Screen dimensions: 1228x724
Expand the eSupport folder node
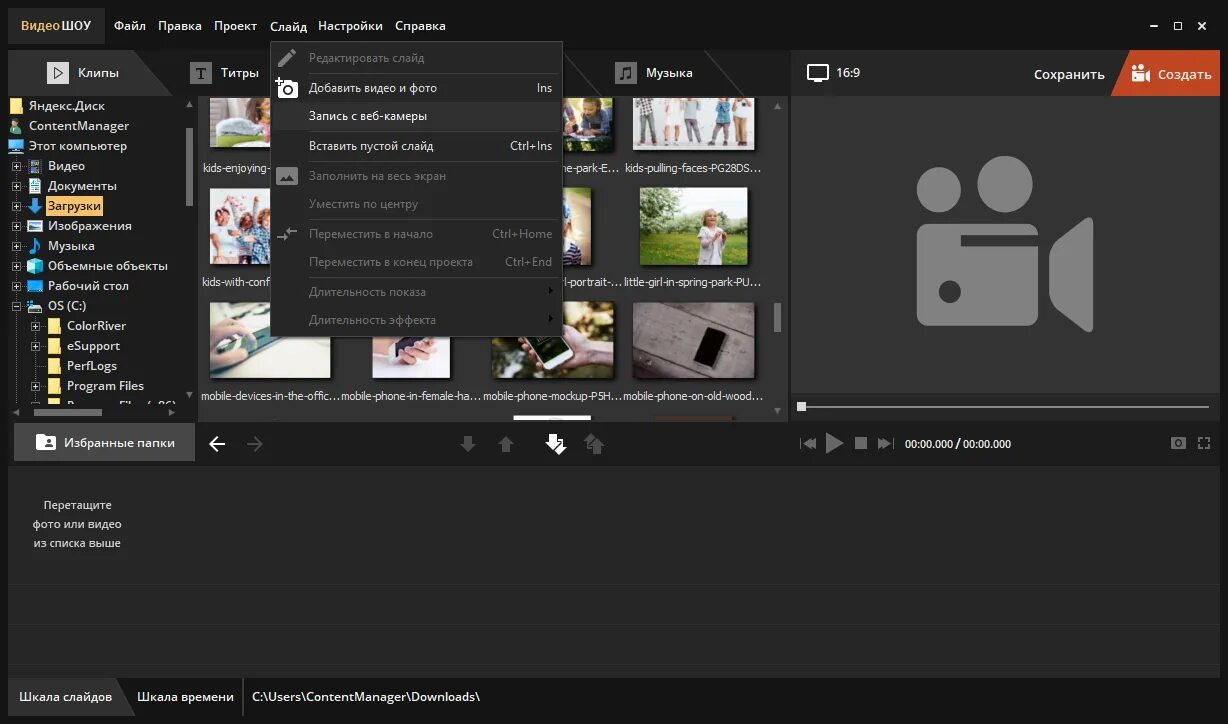click(36, 346)
